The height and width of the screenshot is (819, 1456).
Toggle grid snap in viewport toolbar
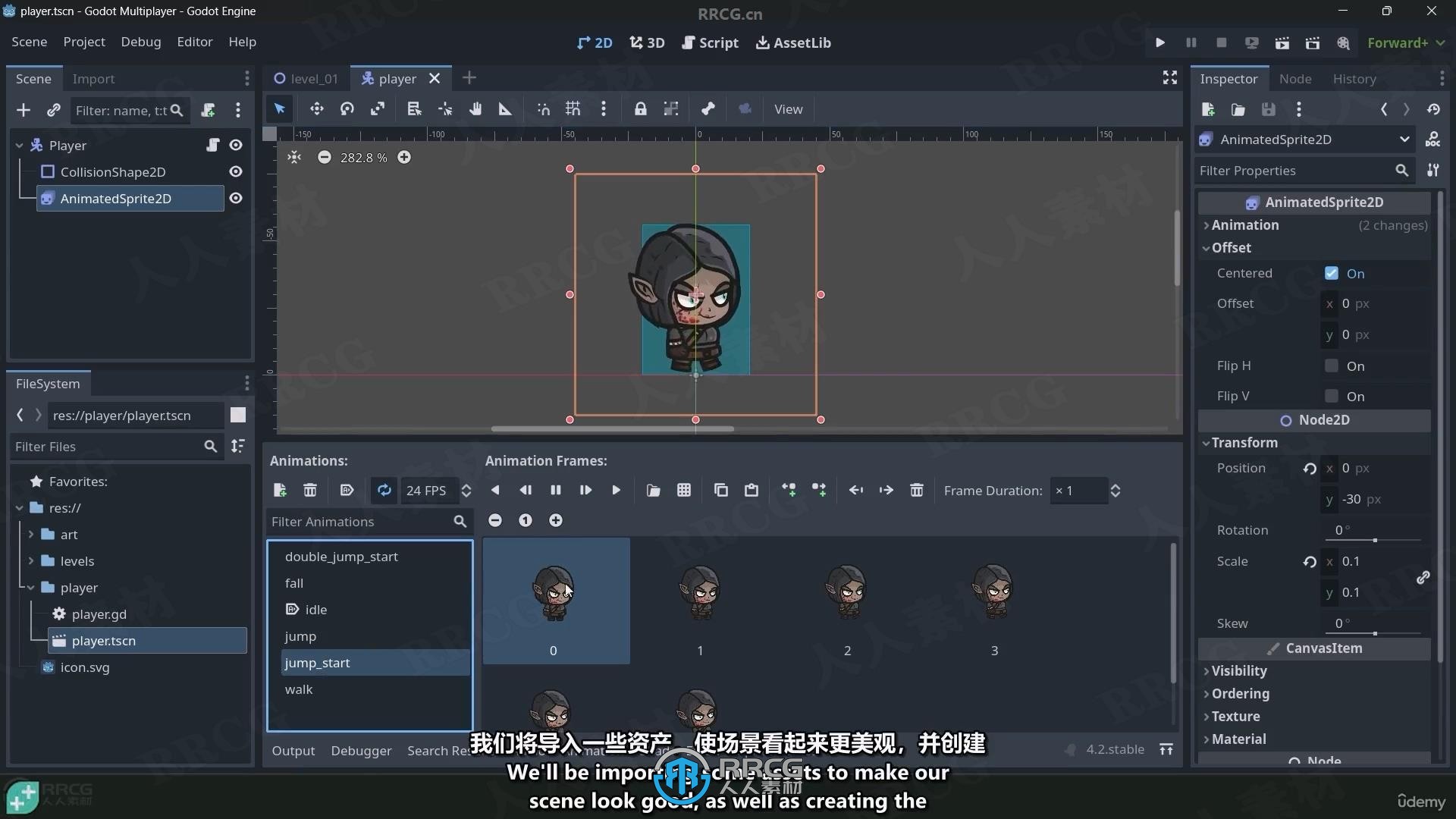(x=573, y=109)
